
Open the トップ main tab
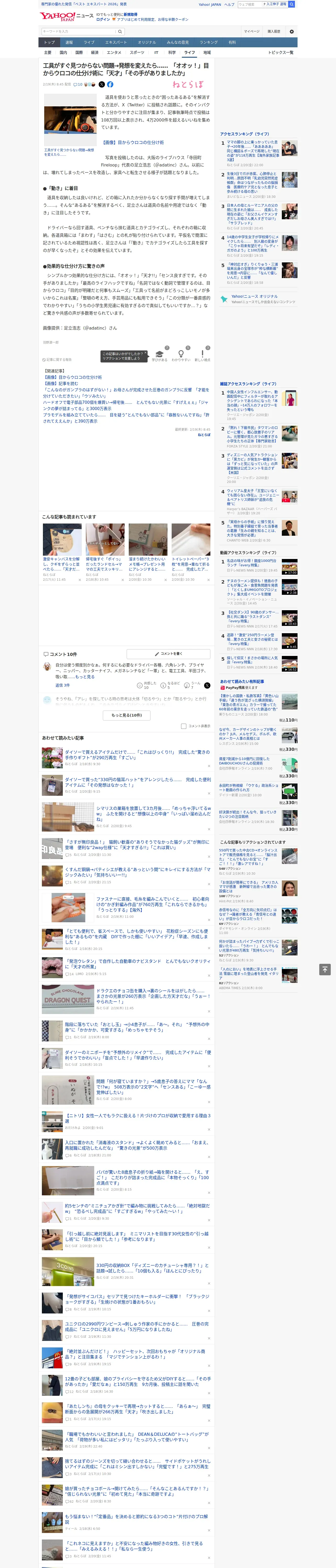pyautogui.click(x=49, y=43)
